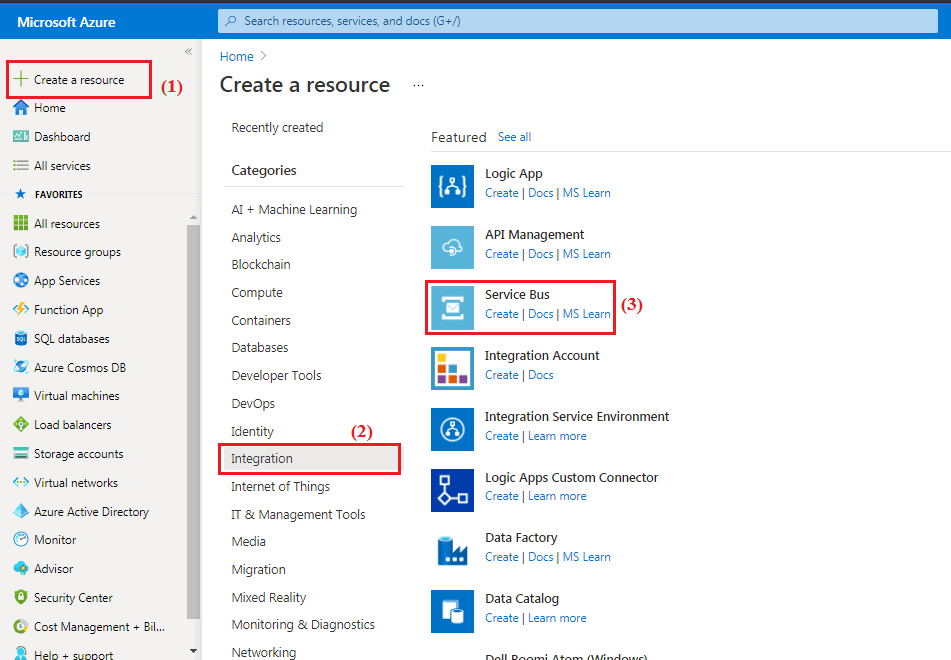Click See all featured services

(514, 137)
